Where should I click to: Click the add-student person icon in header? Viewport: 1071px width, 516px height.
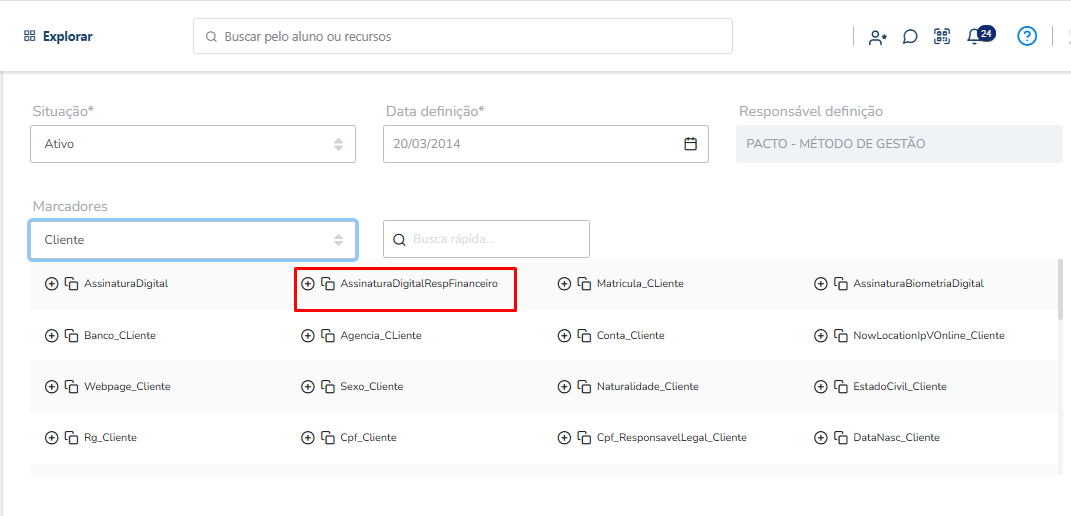click(878, 37)
